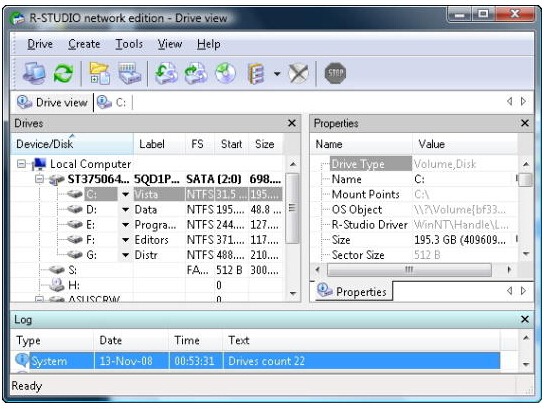Screen dimensions: 545x409
Task: Click the Value column header in Properties
Action: (465, 144)
